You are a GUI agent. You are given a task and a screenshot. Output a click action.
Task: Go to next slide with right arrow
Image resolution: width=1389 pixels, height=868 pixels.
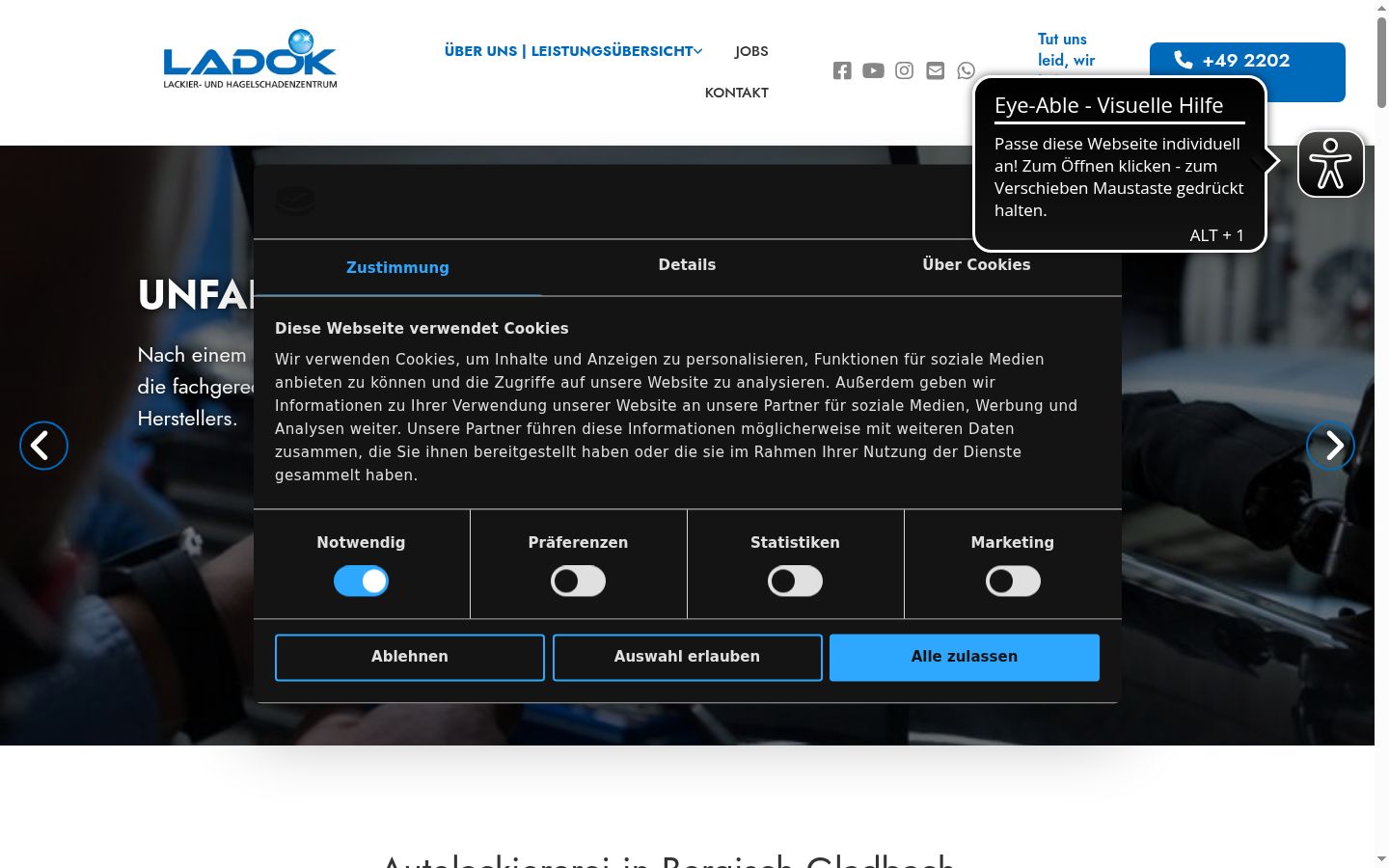1330,446
